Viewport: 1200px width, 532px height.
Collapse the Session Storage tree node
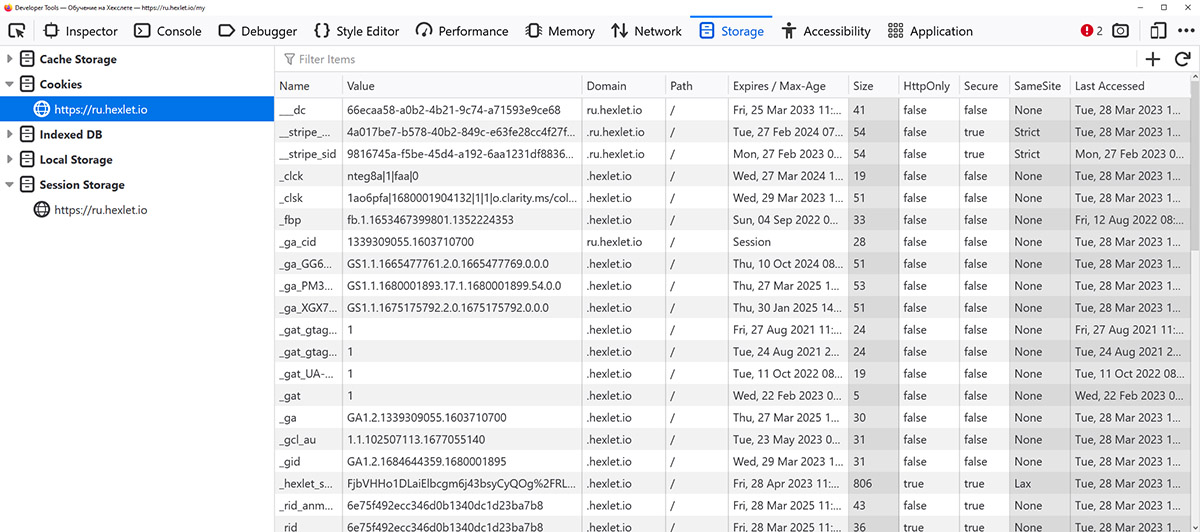coord(9,185)
